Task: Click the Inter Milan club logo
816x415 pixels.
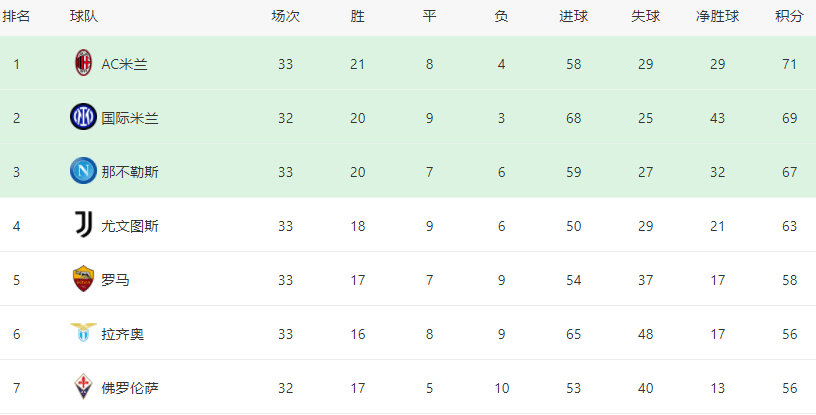Action: pyautogui.click(x=83, y=117)
